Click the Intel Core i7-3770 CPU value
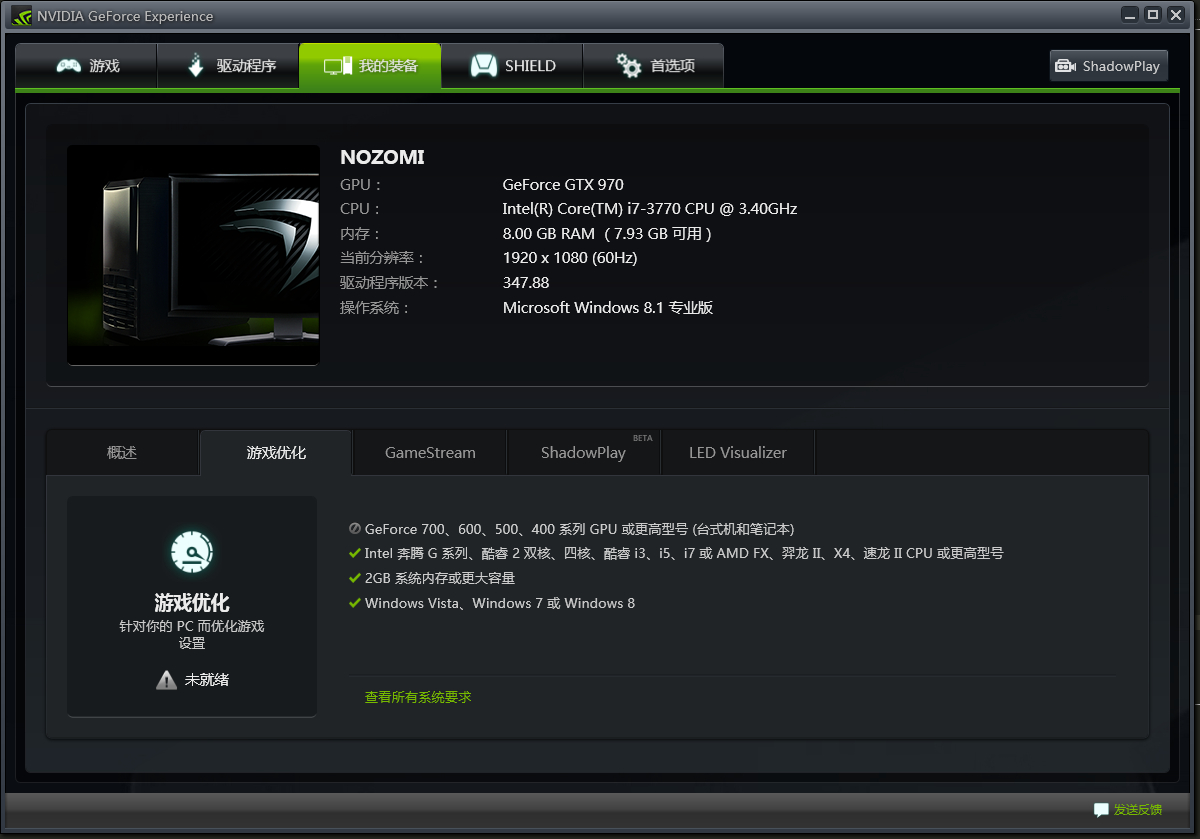1200x839 pixels. [650, 209]
